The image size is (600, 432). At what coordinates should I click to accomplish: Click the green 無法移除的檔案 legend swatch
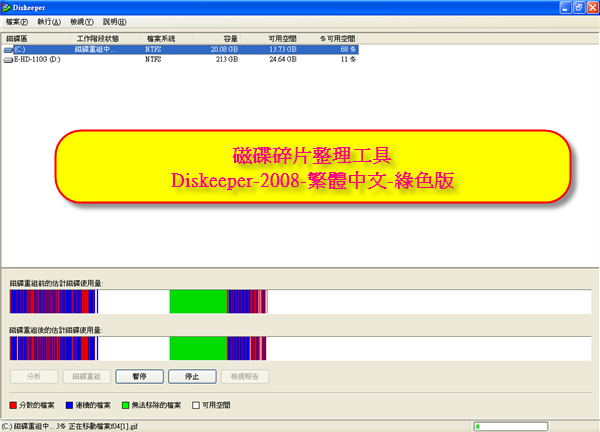(x=125, y=406)
